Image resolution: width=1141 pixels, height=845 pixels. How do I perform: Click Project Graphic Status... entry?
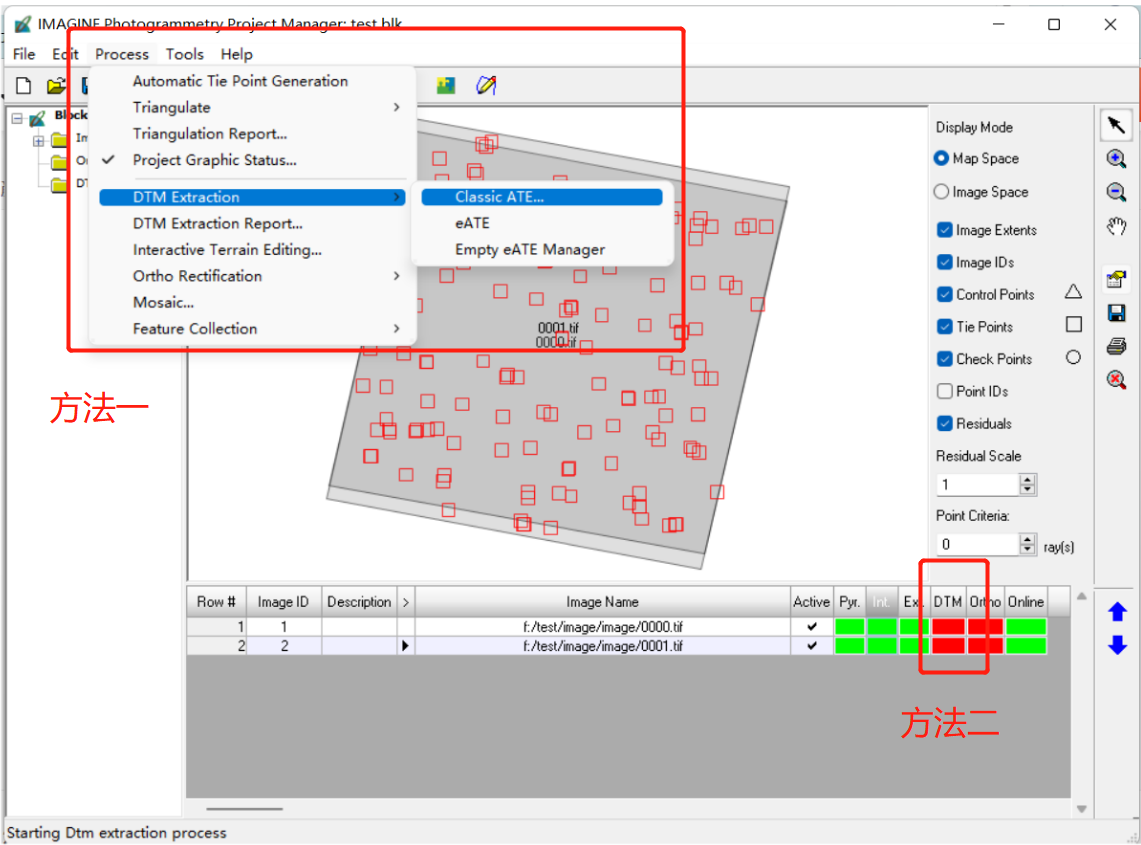coord(252,160)
